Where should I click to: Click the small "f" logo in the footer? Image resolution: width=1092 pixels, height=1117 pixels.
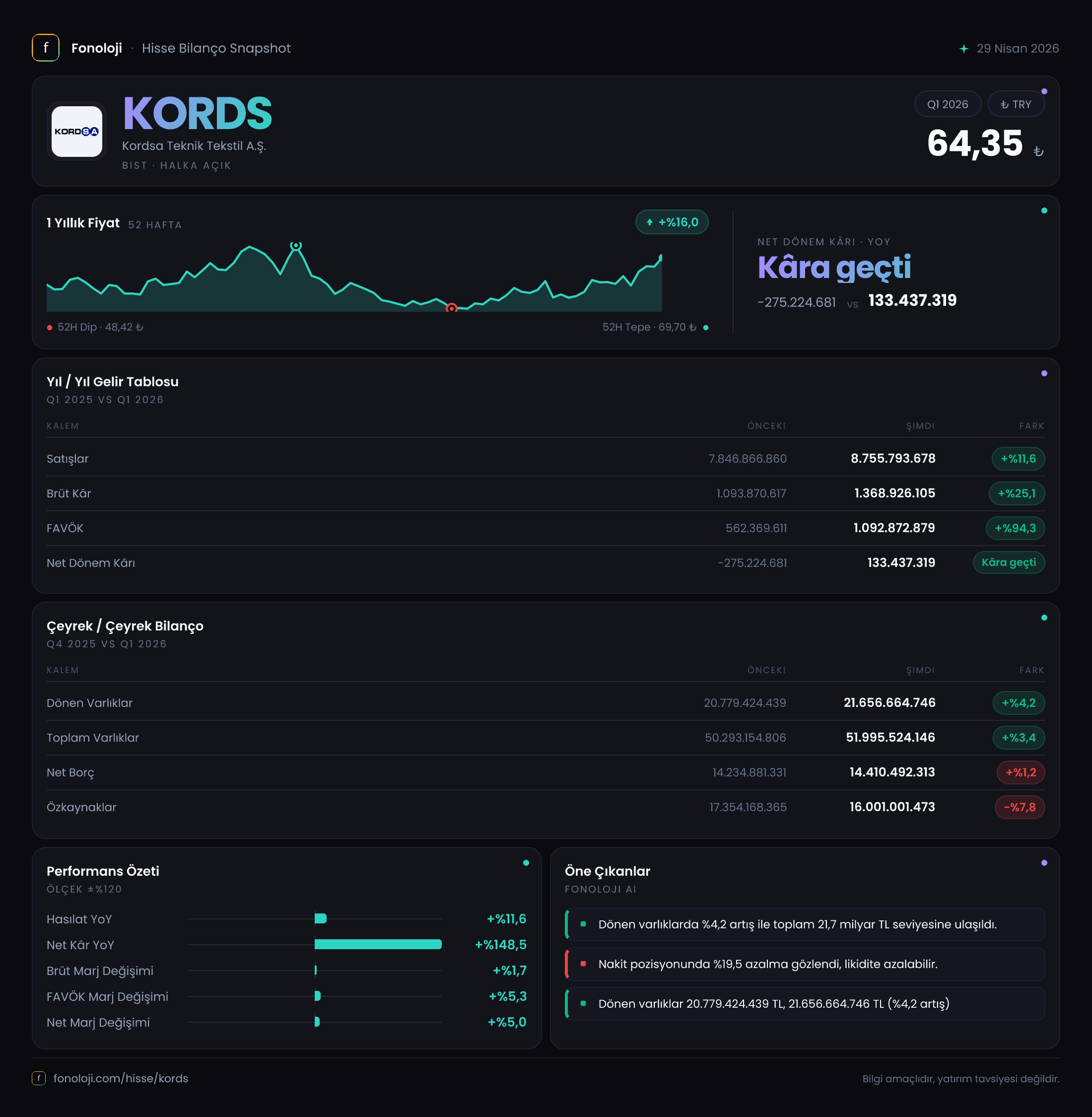[x=38, y=1078]
